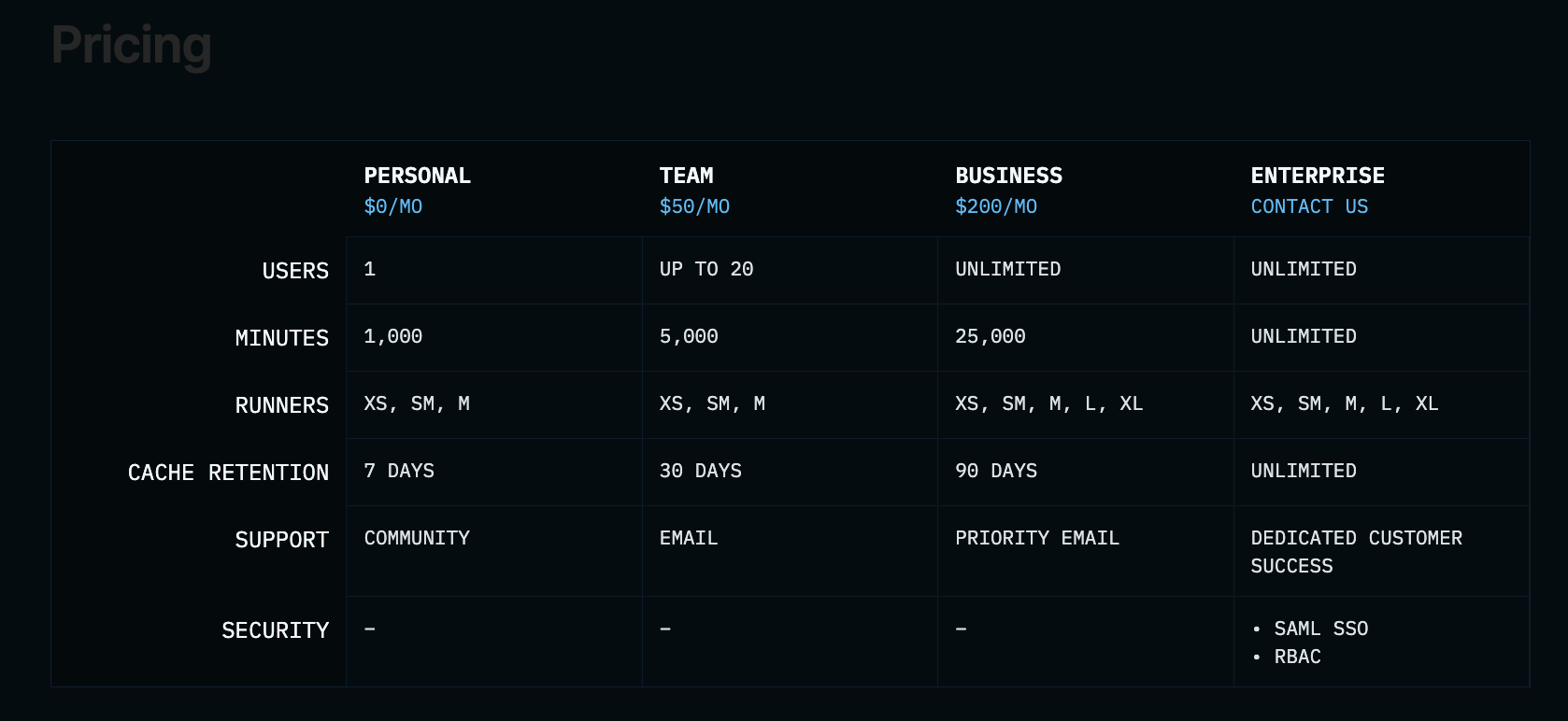Click the $200/MO Business price
Image resolution: width=1568 pixels, height=721 pixels.
pyautogui.click(x=995, y=206)
